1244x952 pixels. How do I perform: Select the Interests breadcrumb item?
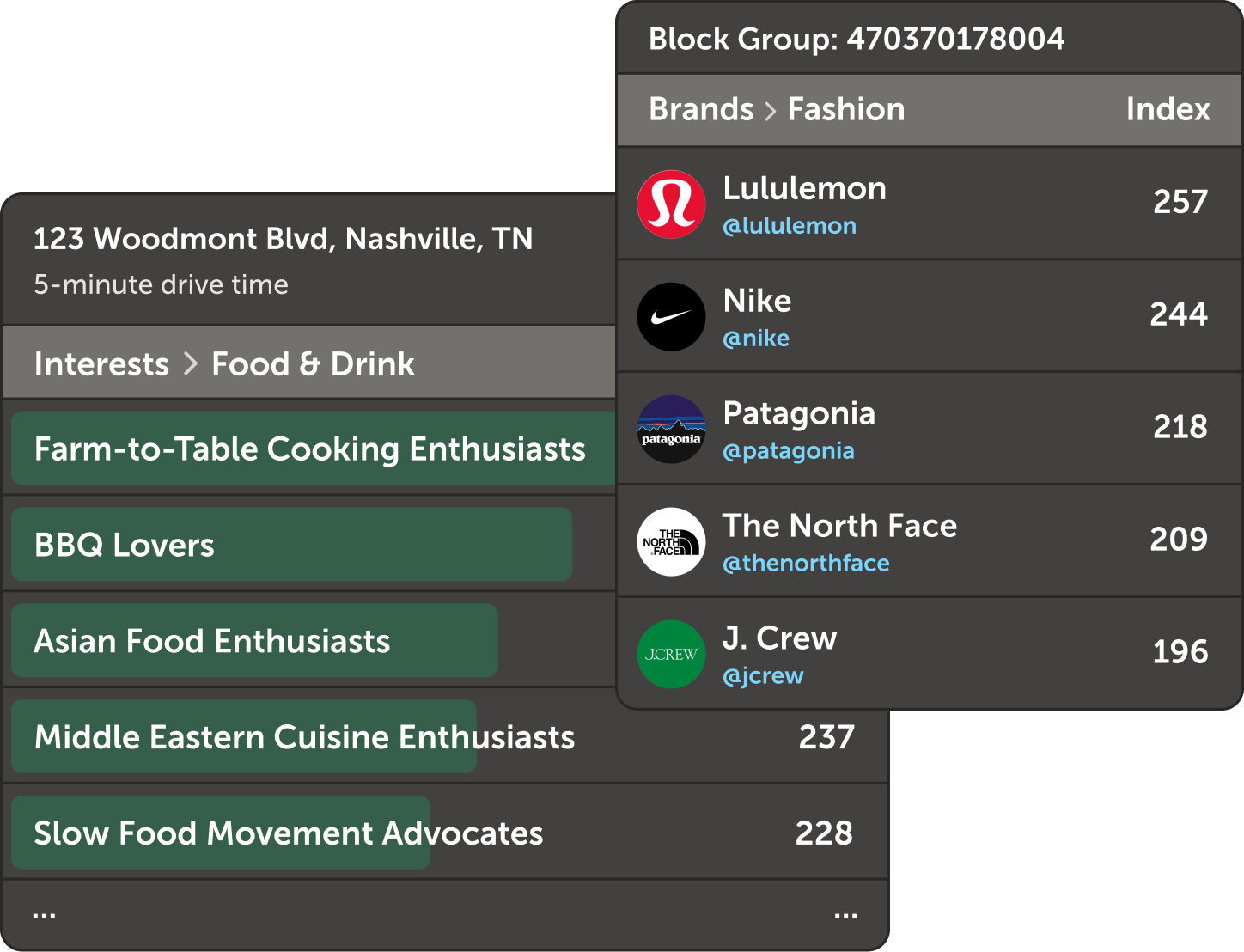tap(101, 364)
